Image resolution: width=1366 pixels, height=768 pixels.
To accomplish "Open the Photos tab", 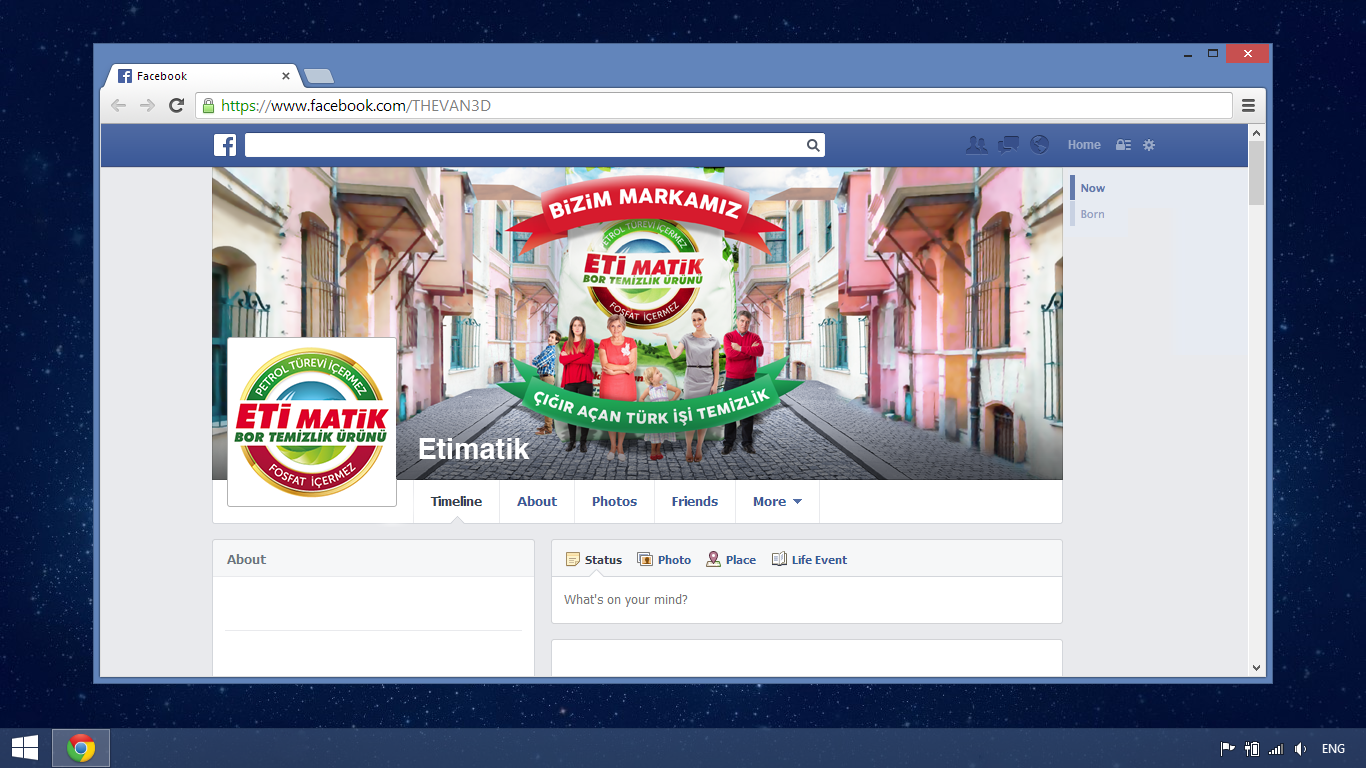I will [x=614, y=502].
